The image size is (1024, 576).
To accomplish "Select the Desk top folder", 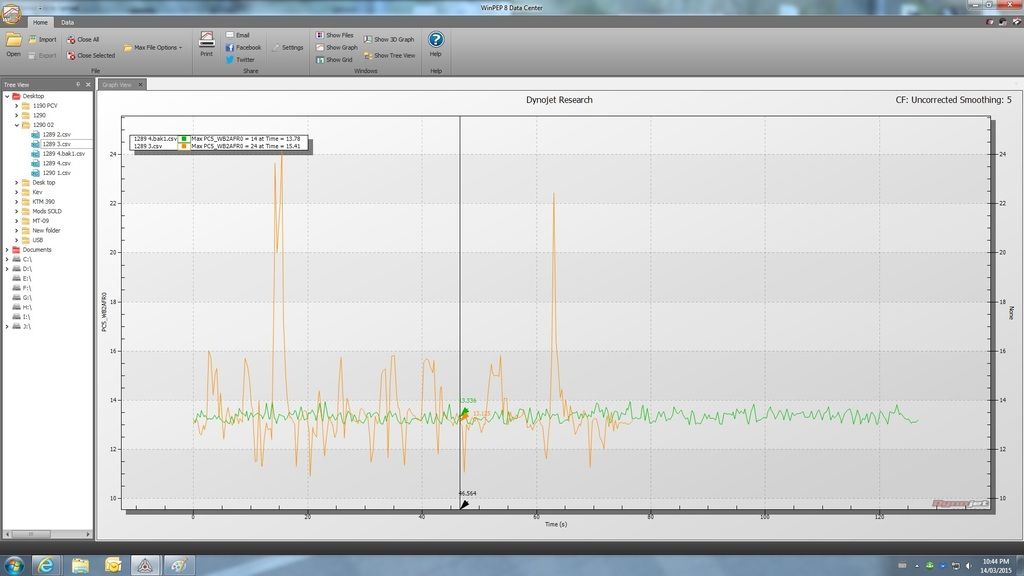I will pos(39,182).
